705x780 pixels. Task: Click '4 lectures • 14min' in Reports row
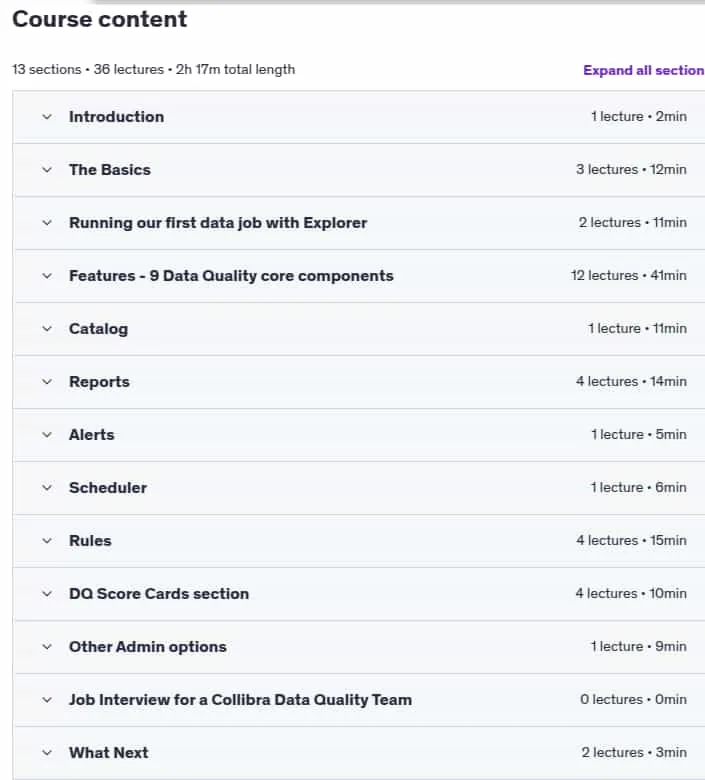tap(631, 382)
